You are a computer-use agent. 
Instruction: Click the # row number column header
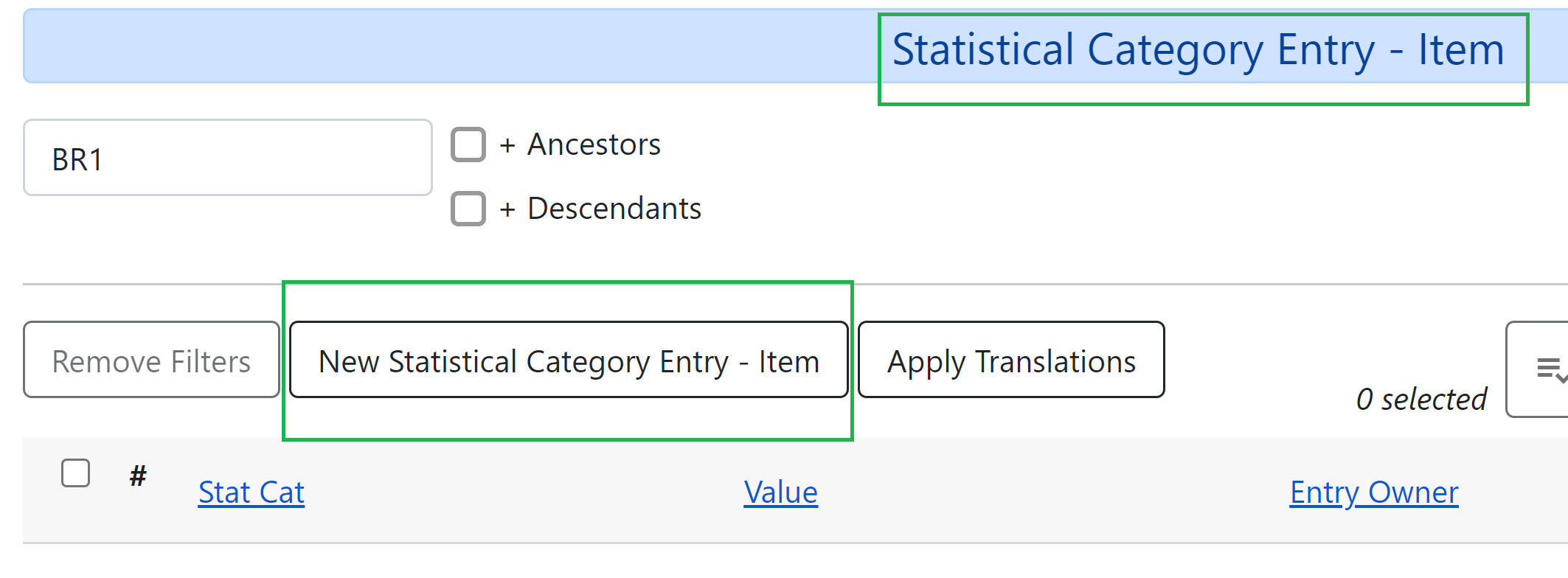[138, 476]
